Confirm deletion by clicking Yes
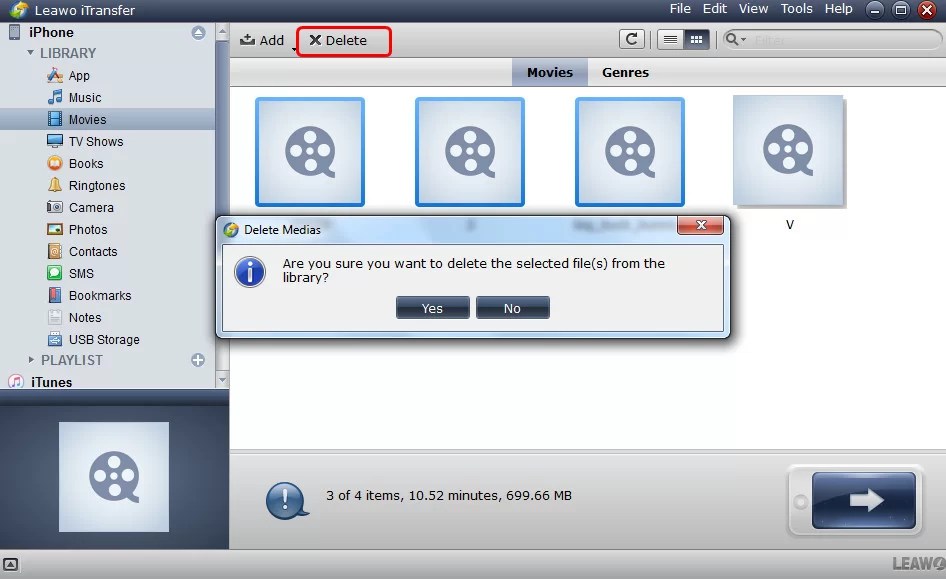The image size is (946, 579). point(432,307)
